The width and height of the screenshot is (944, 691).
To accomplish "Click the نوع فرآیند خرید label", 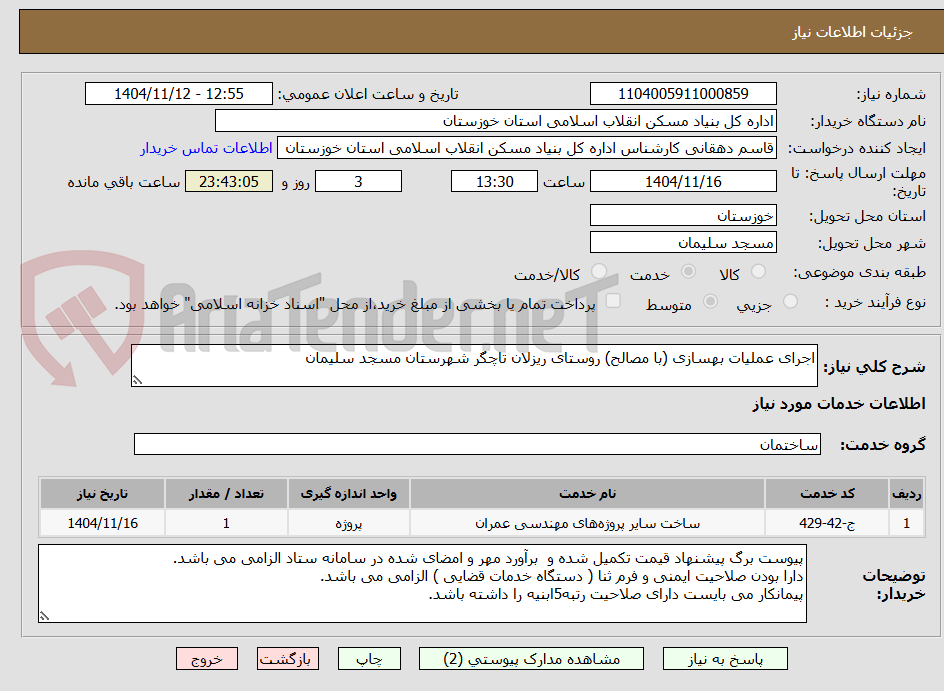I will click(875, 303).
